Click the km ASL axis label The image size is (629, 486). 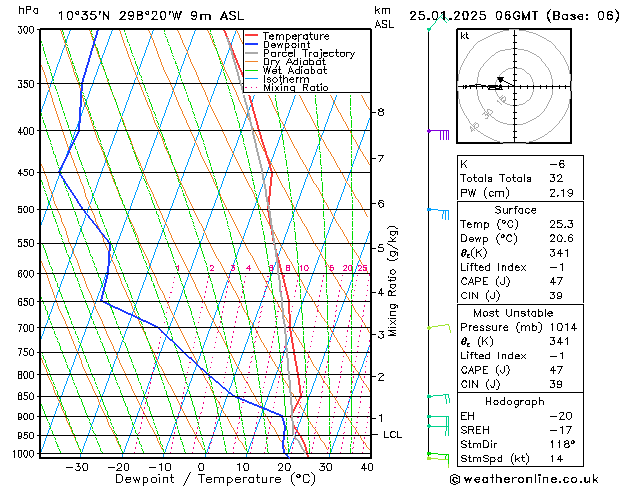(384, 17)
